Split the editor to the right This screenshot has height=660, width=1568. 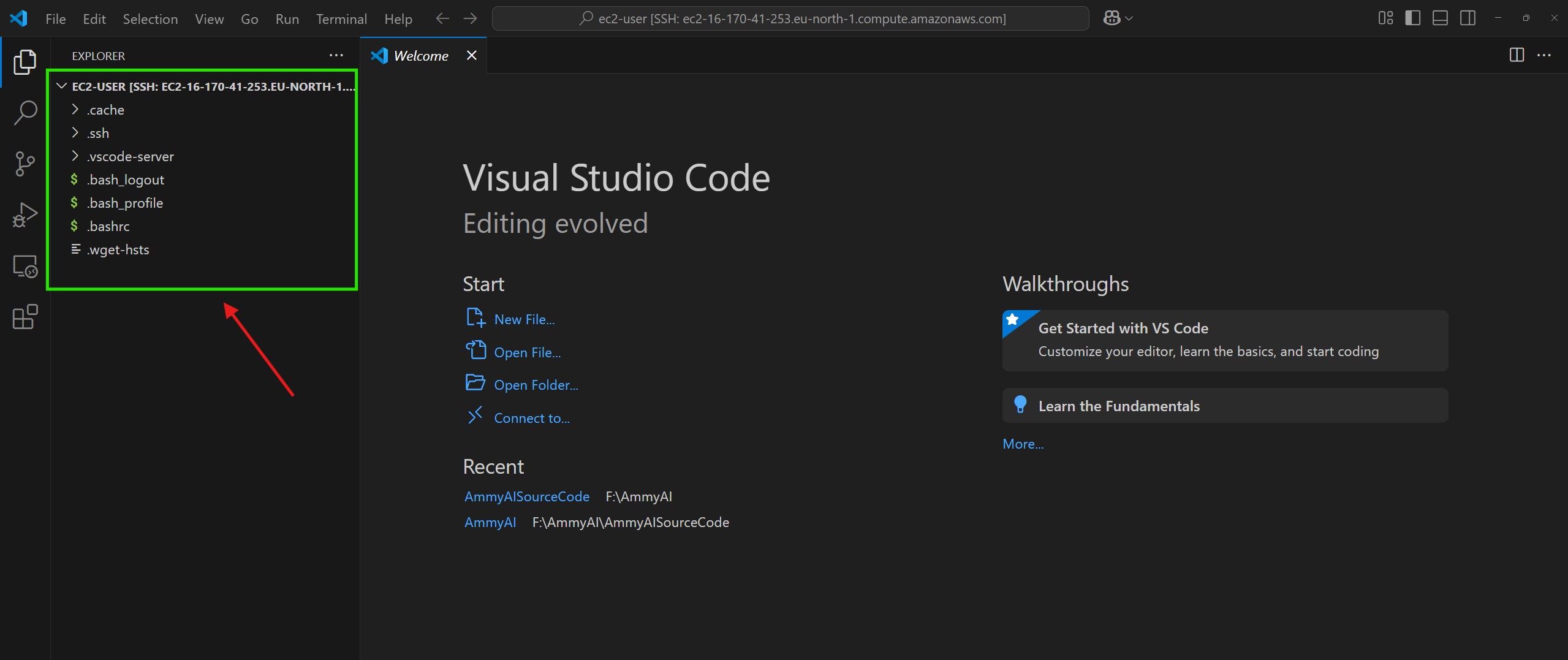click(1516, 55)
